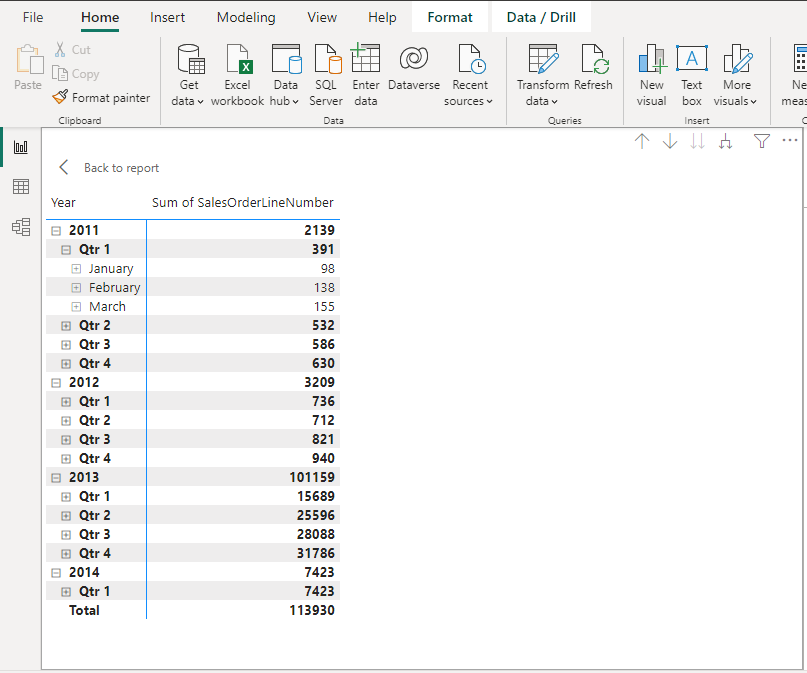Go to next level in hierarchy
The image size is (807, 673).
tap(697, 141)
